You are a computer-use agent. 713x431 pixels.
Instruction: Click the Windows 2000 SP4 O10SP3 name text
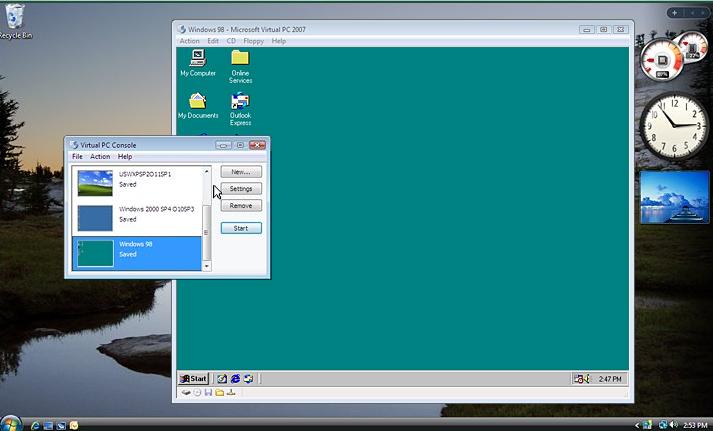coord(156,209)
